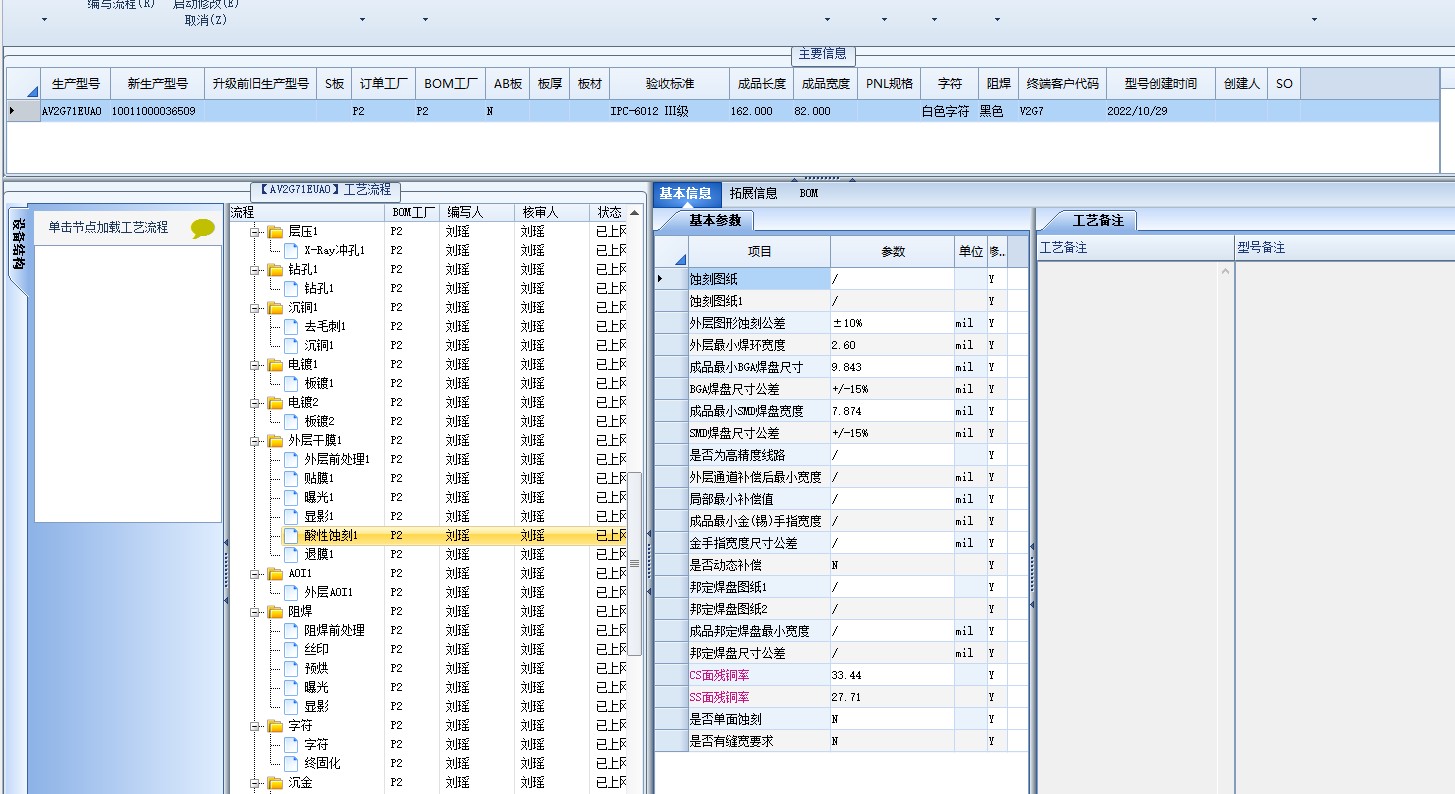Click the document icon beside 丝印

pos(291,649)
